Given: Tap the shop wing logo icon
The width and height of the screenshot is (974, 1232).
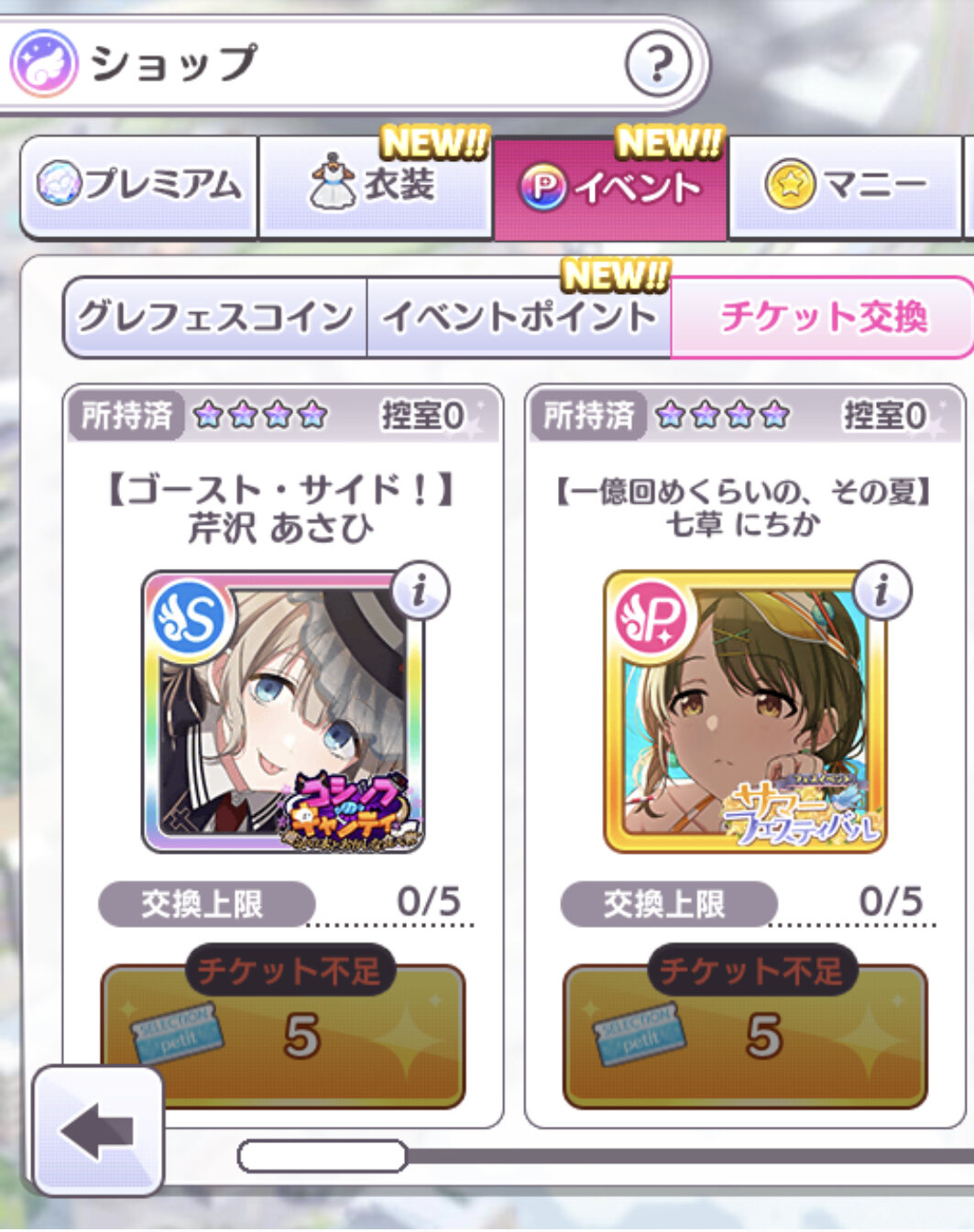Looking at the screenshot, I should click(x=43, y=63).
